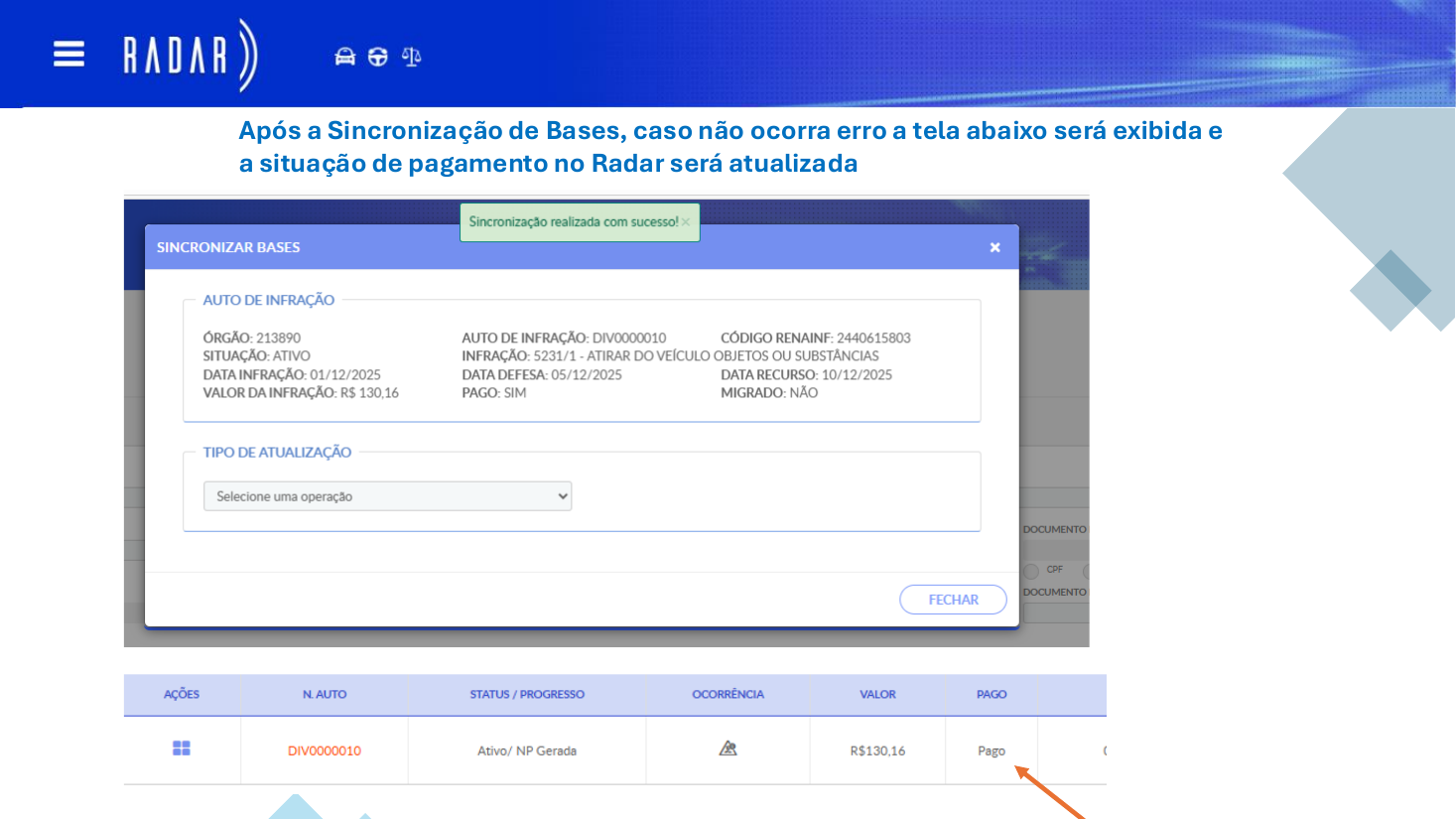The image size is (1456, 819).
Task: Click the 'Ativo/ NP Gerada' status cell
Action: [x=527, y=751]
